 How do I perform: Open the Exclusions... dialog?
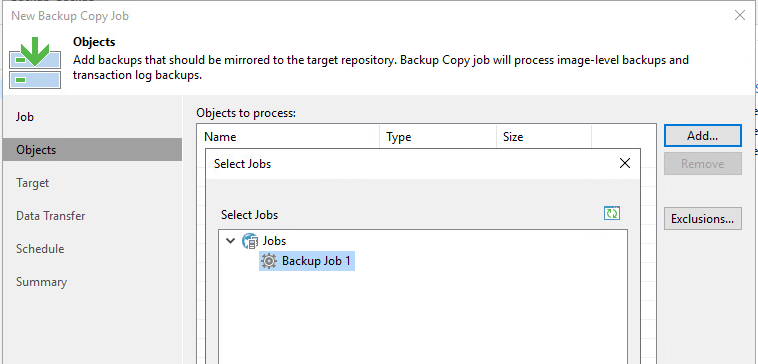(702, 218)
